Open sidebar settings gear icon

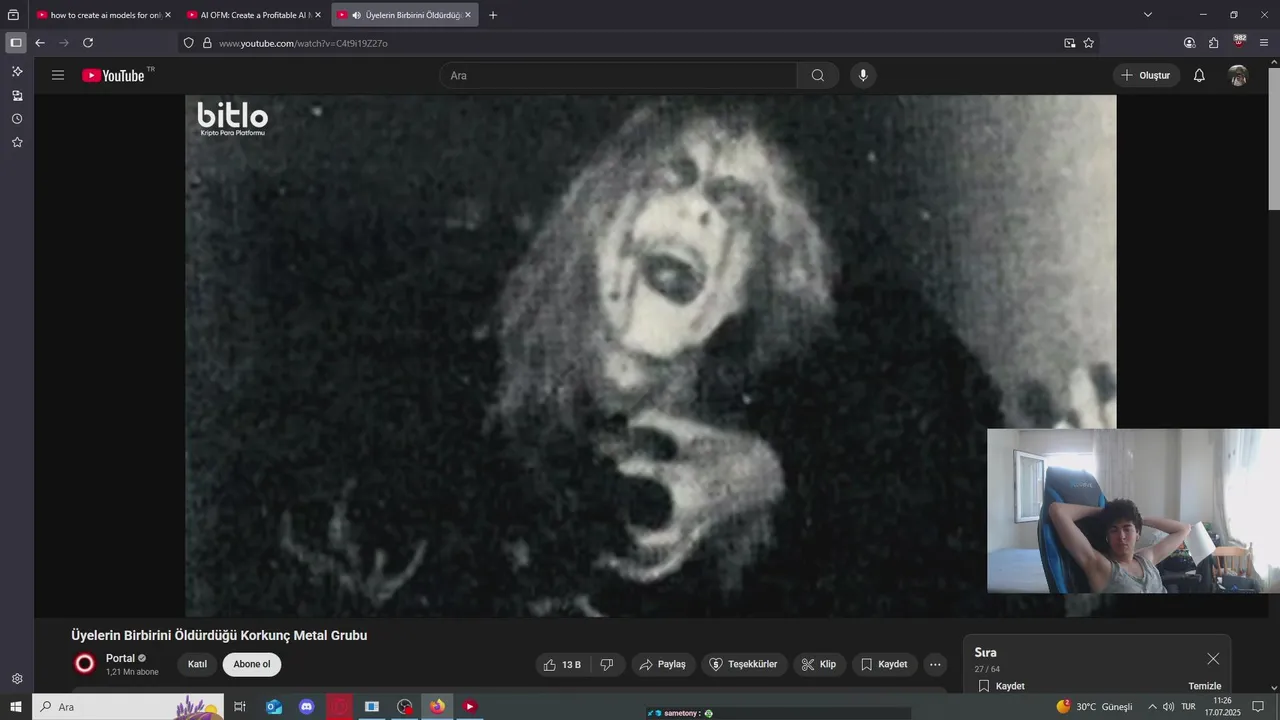17,679
